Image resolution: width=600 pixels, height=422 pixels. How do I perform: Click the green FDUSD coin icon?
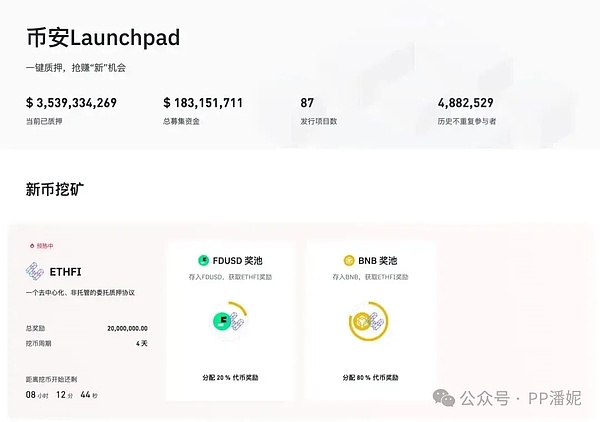[x=205, y=259]
